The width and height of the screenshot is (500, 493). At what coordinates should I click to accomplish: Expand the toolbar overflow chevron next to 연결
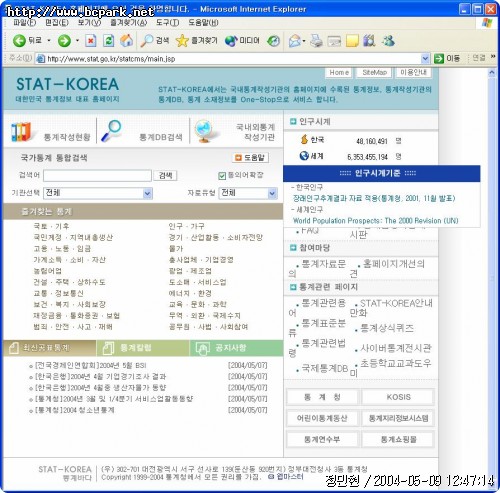(493, 57)
